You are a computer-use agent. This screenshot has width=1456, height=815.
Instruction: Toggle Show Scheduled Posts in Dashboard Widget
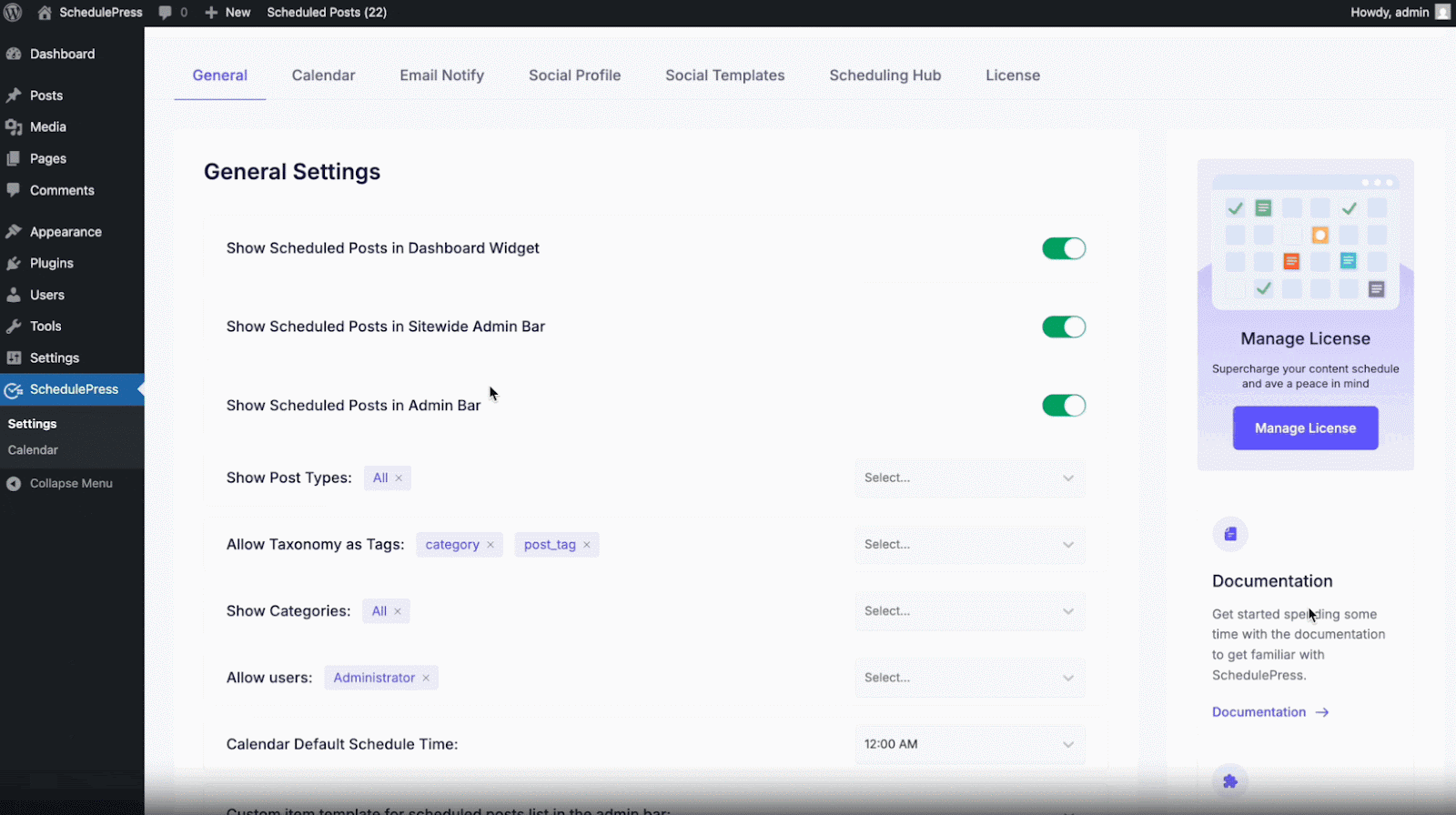(x=1064, y=248)
